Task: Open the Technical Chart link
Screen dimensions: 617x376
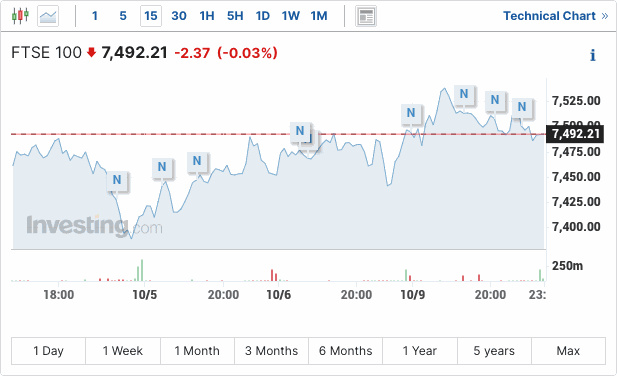Action: click(x=555, y=16)
